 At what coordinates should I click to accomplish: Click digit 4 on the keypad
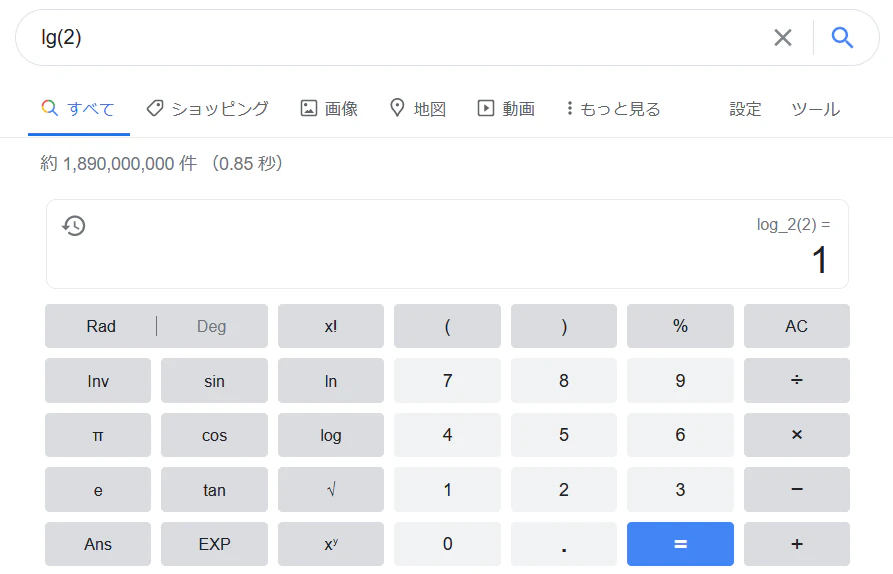[447, 435]
